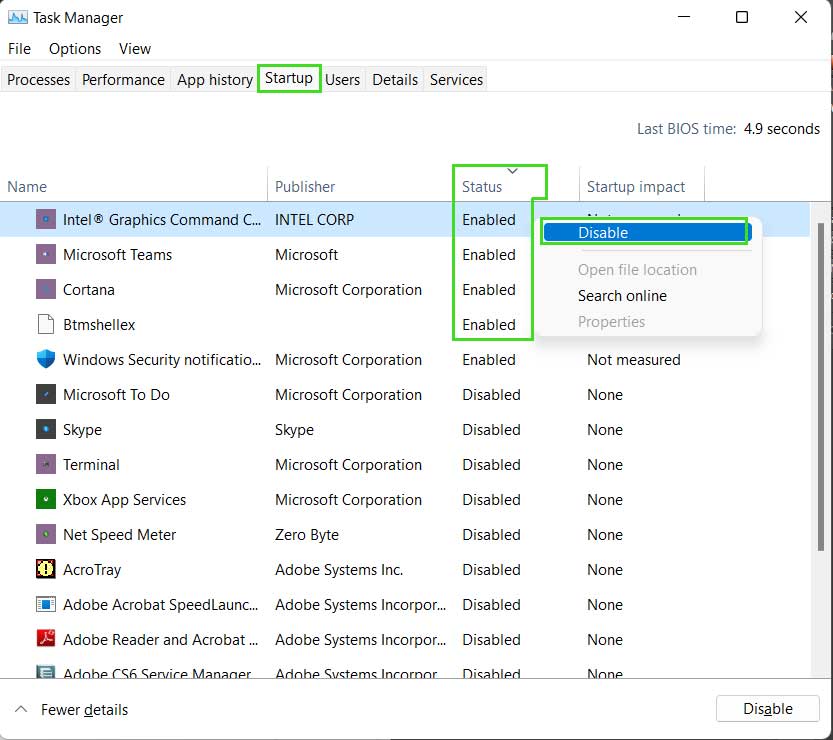Switch to the Details tab

[395, 80]
